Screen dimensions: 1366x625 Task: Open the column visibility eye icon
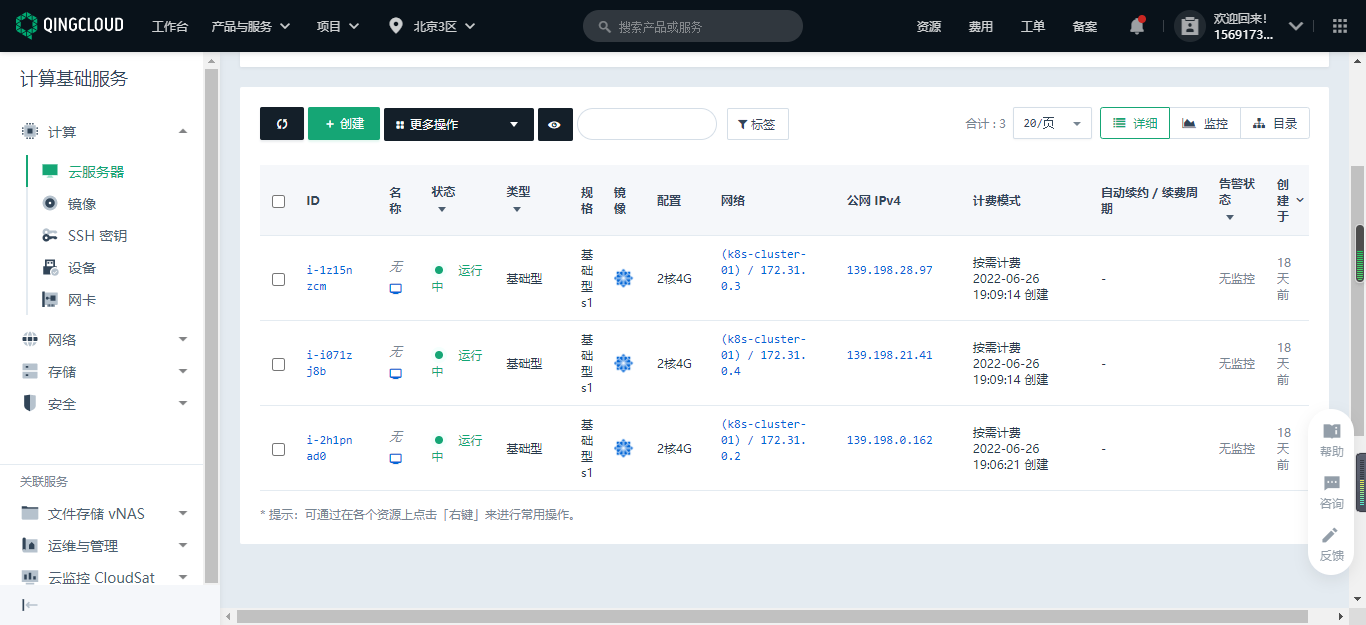tap(555, 124)
